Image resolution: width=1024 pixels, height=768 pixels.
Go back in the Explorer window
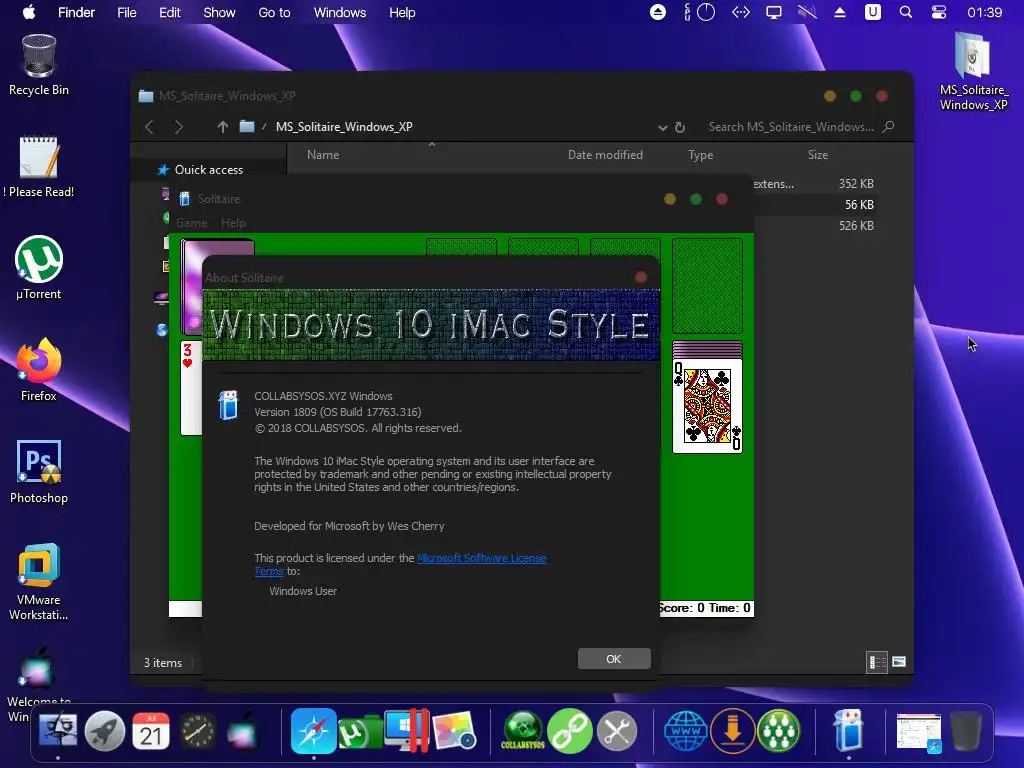150,127
